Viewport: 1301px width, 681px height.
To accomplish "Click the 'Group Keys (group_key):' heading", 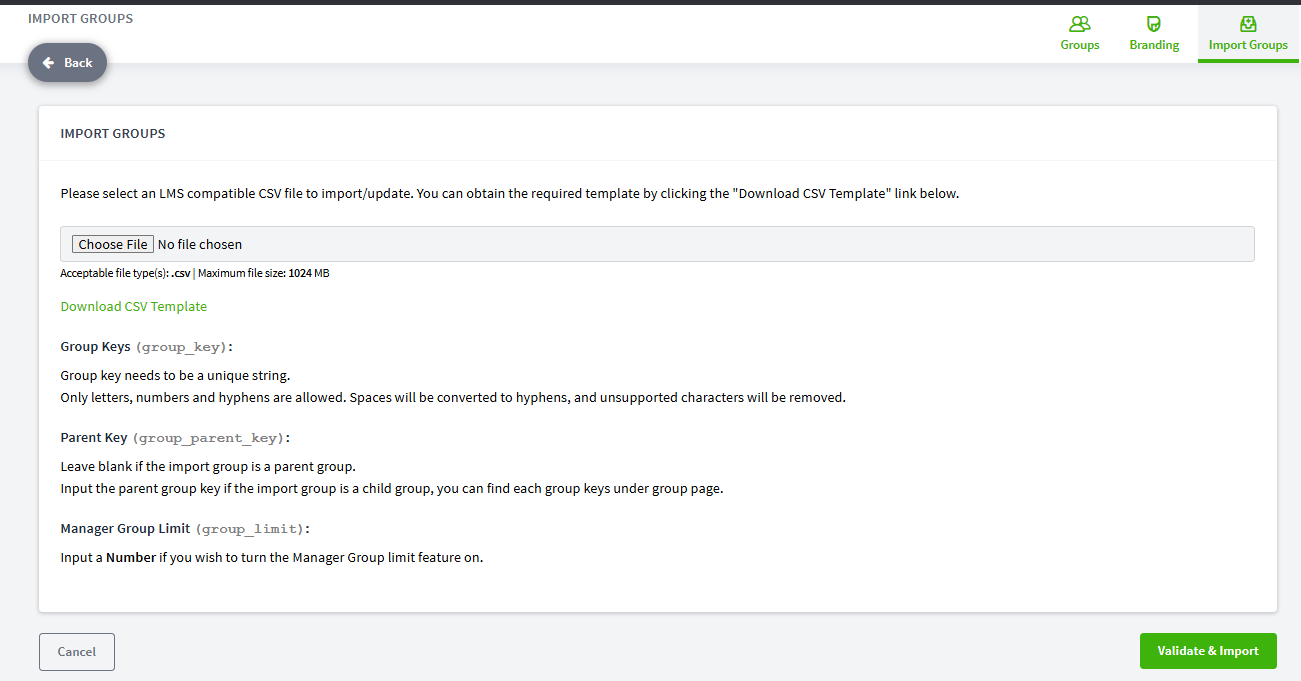I will pos(146,347).
